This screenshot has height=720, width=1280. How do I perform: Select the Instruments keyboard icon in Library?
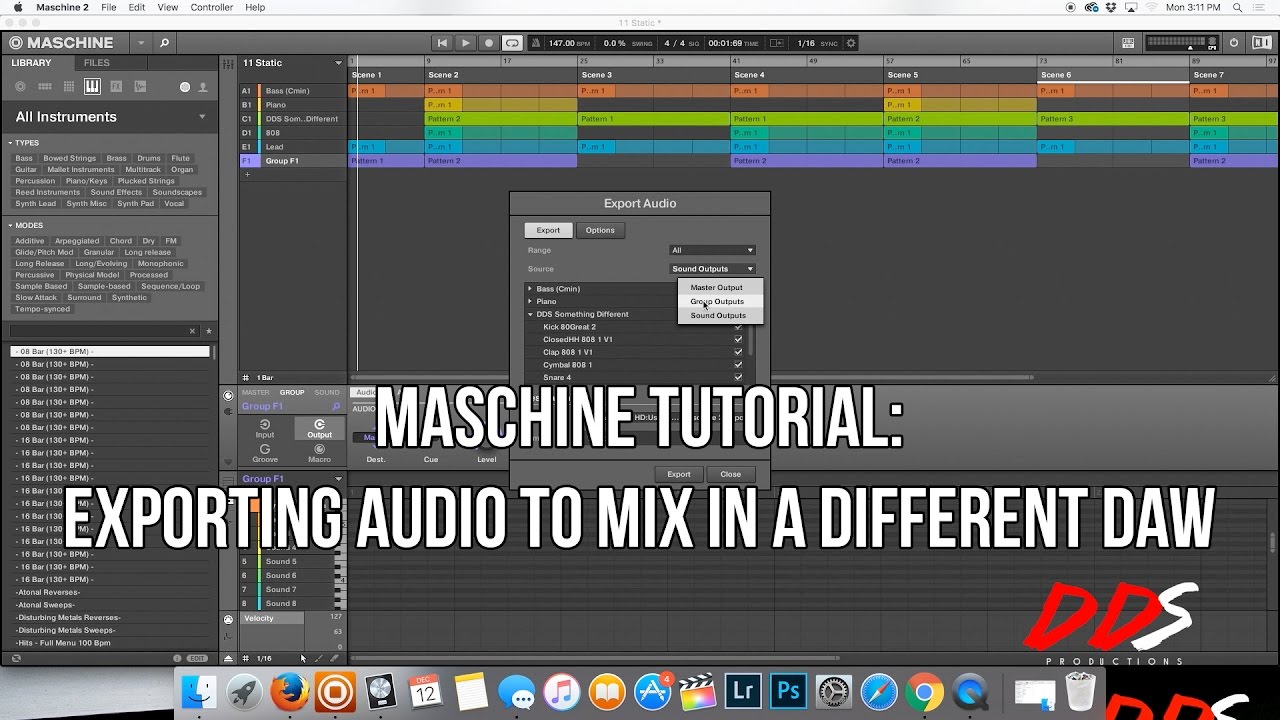(92, 87)
